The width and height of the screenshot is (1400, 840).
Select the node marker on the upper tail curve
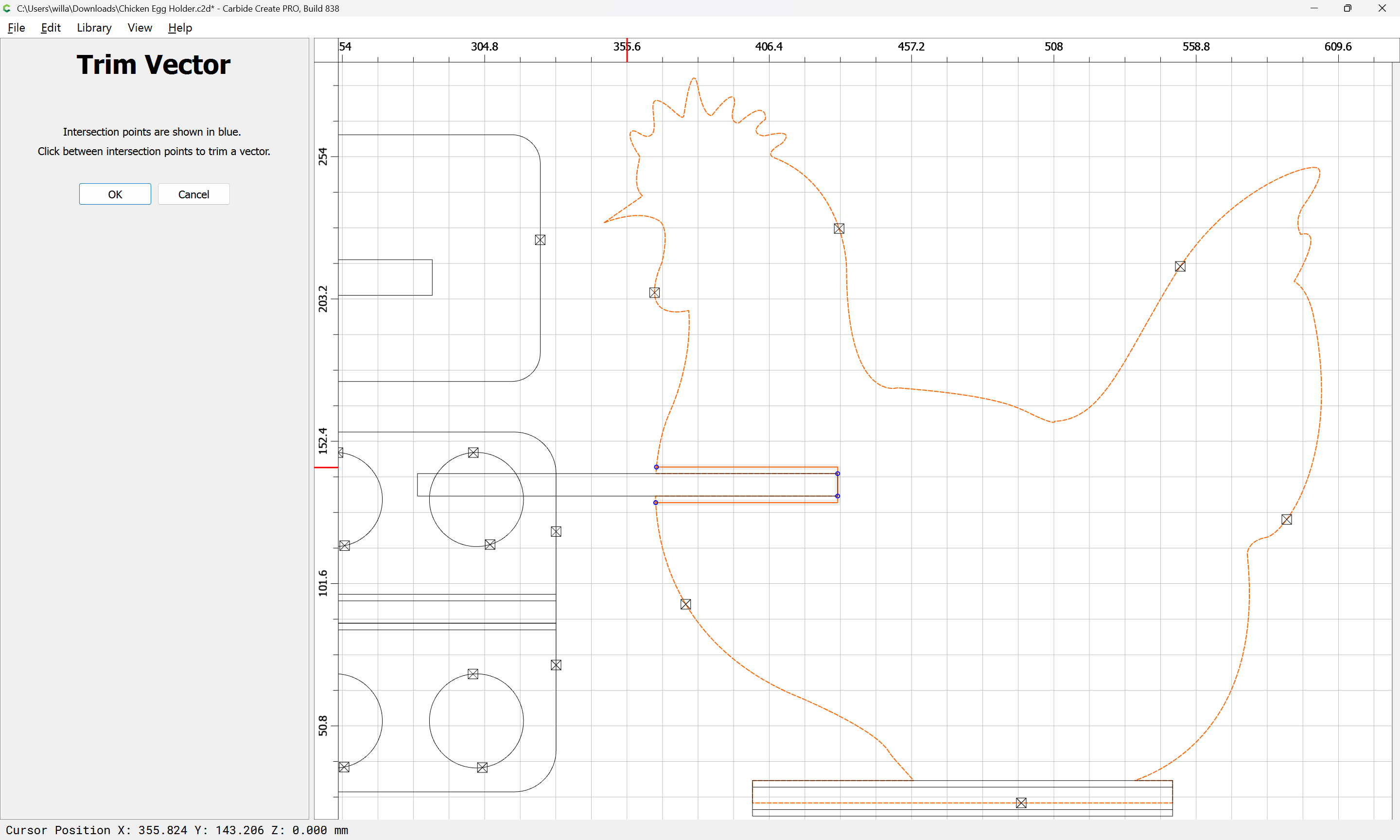click(1180, 266)
